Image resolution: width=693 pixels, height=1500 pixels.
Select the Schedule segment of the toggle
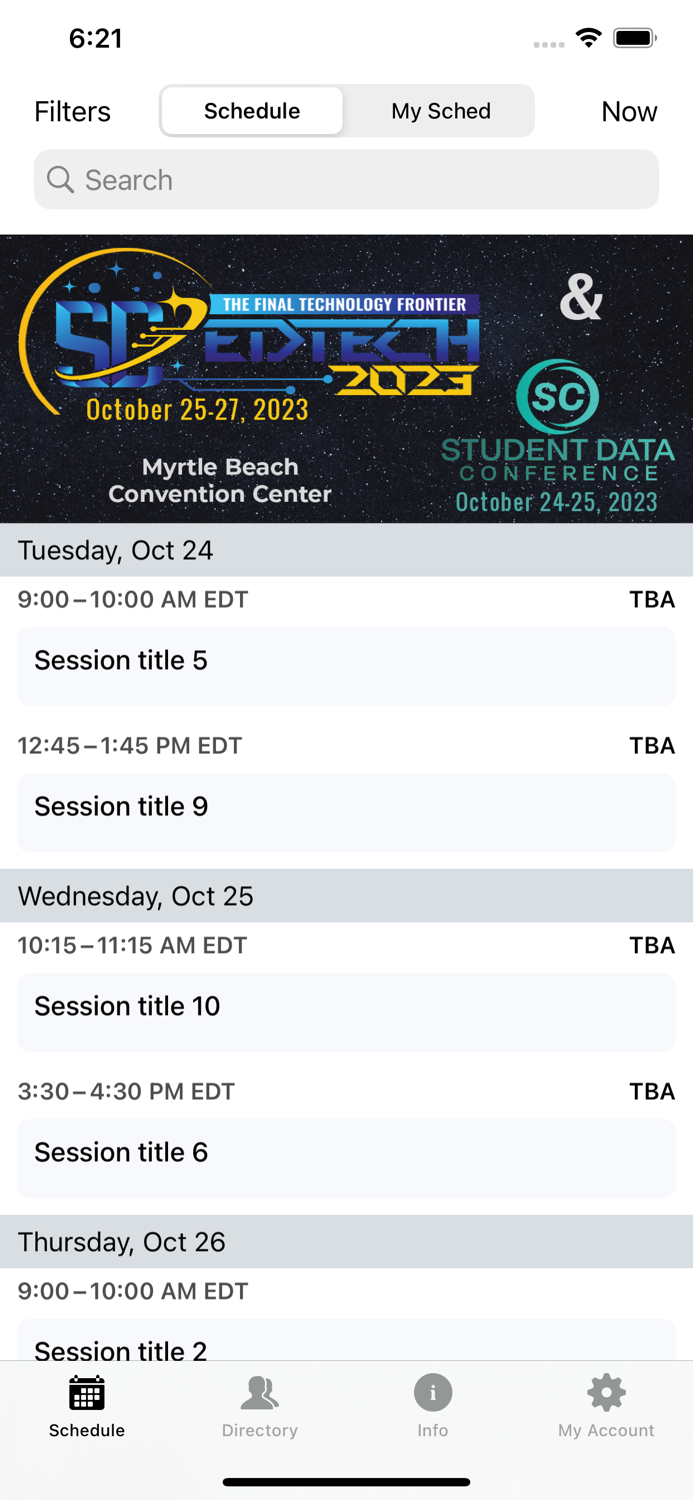[x=252, y=111]
